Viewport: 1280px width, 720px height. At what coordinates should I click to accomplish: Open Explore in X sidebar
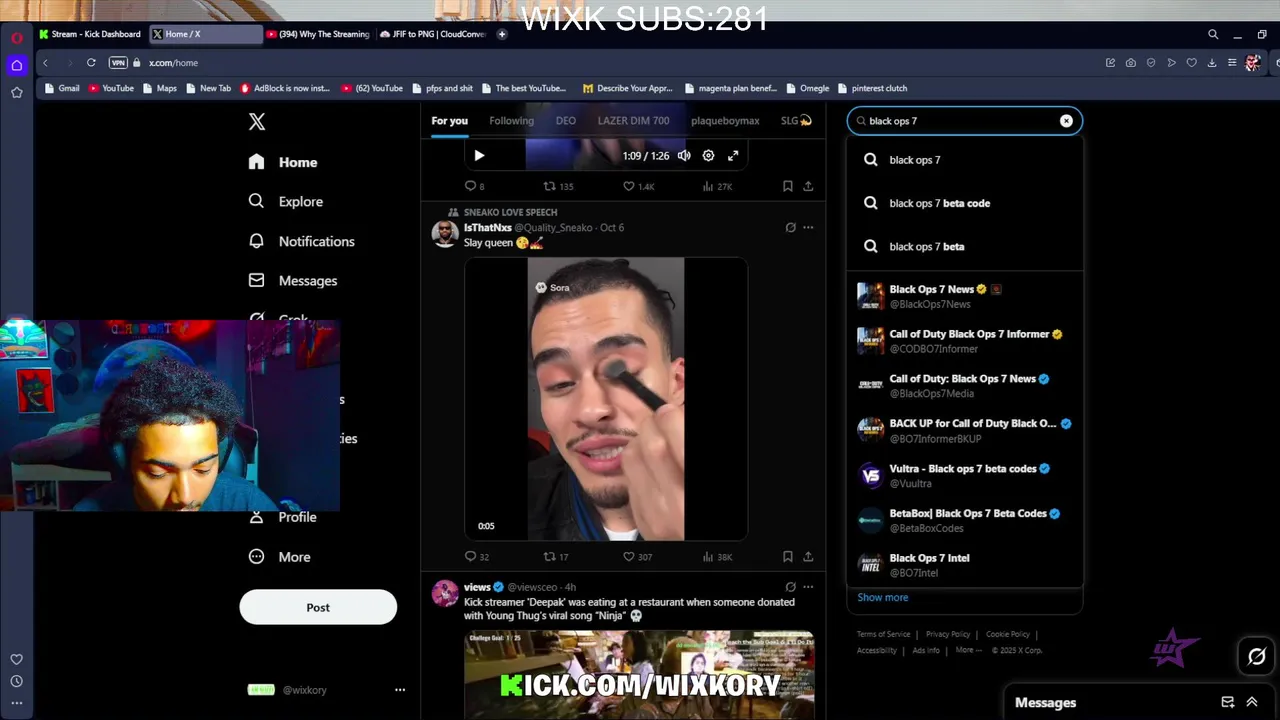[286, 201]
